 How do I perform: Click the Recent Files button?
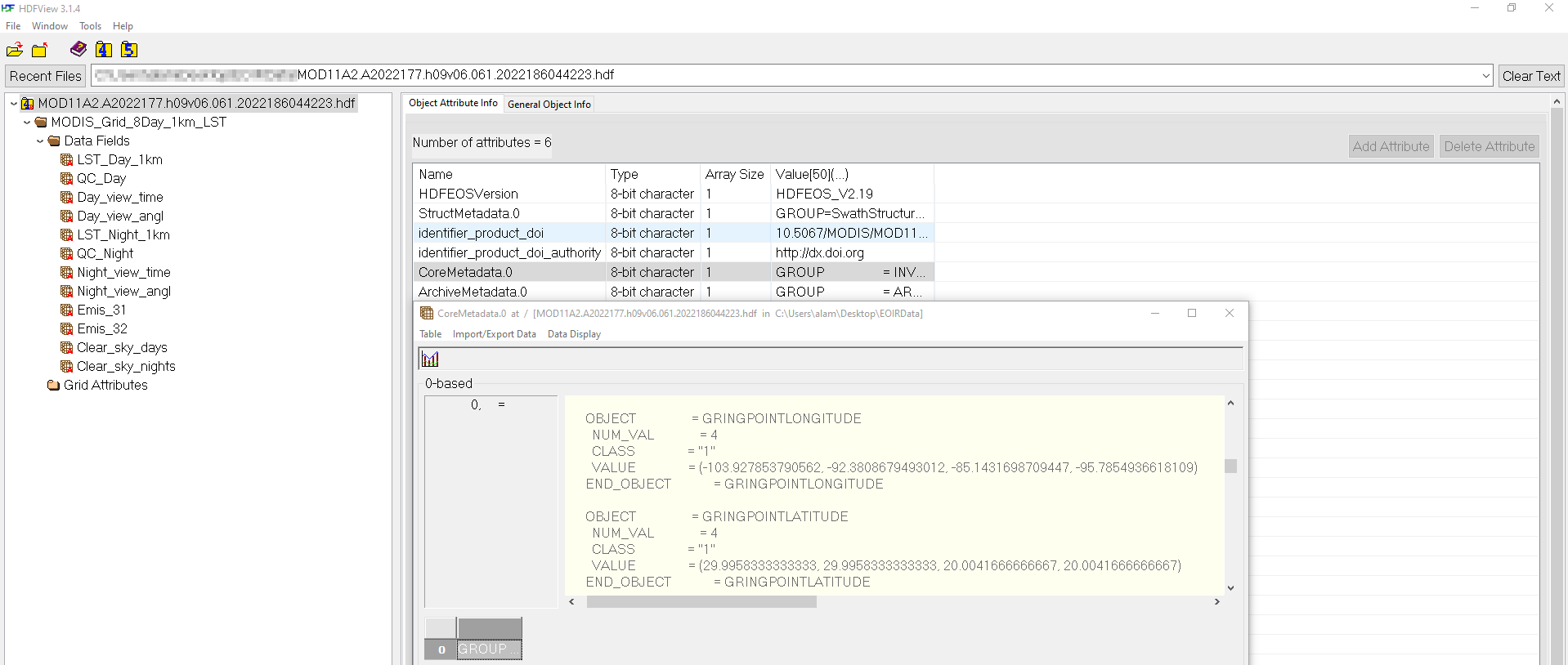coord(45,75)
